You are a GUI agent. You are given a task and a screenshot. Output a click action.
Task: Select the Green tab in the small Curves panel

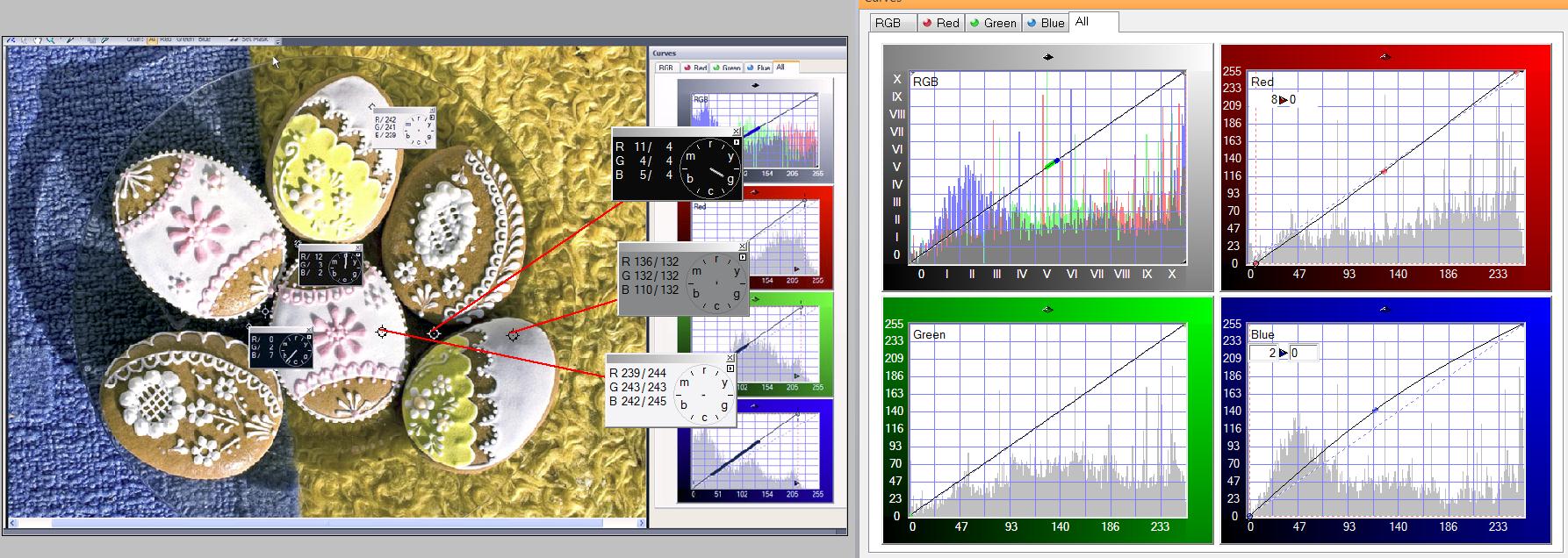tap(726, 68)
